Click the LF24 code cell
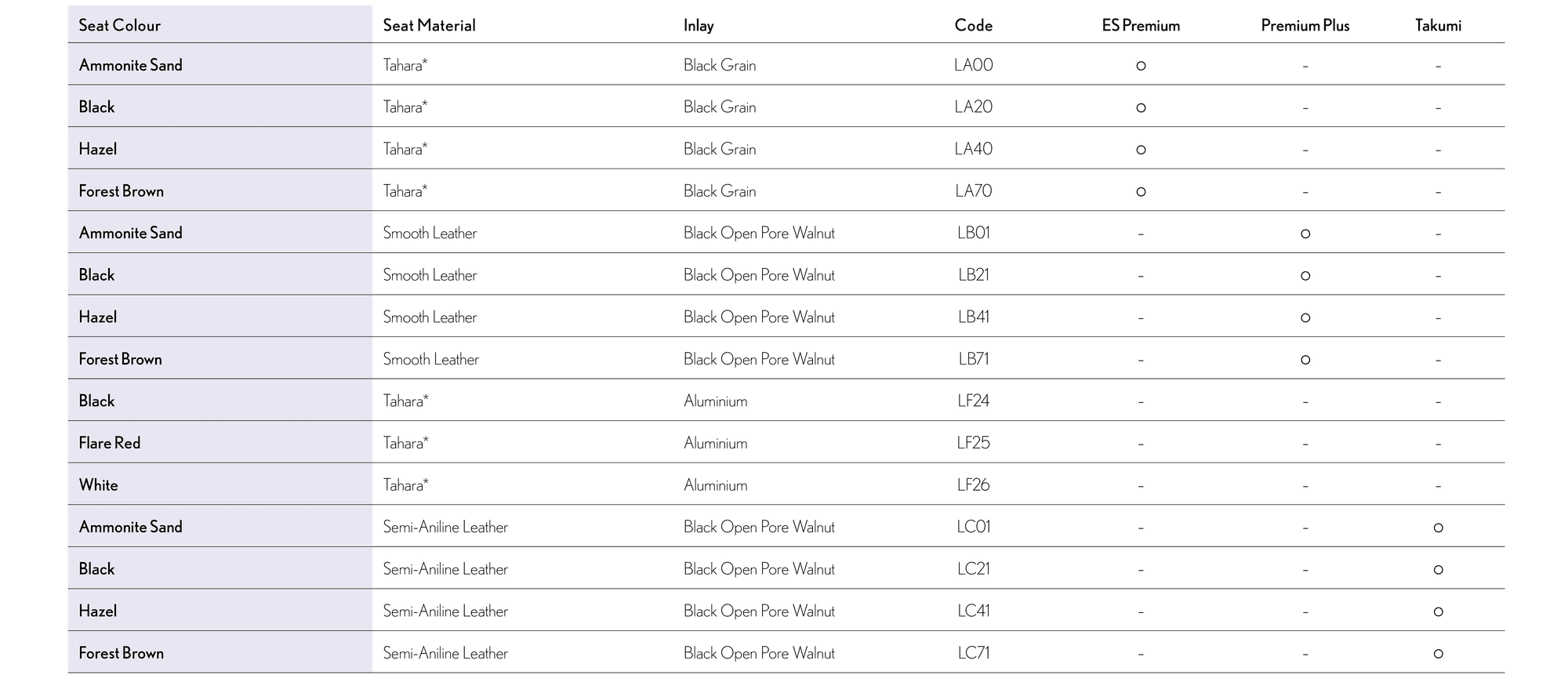Image resolution: width=1568 pixels, height=682 pixels. pos(973,401)
